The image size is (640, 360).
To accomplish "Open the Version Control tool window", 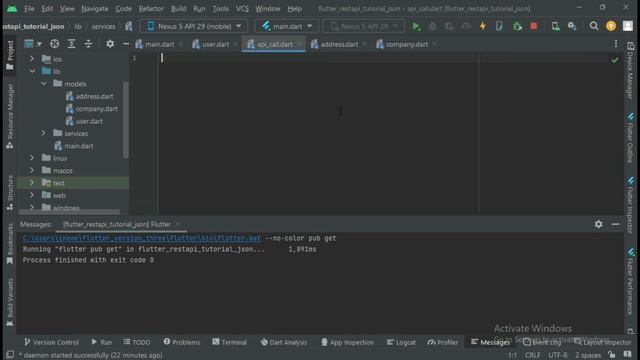I will [51, 342].
